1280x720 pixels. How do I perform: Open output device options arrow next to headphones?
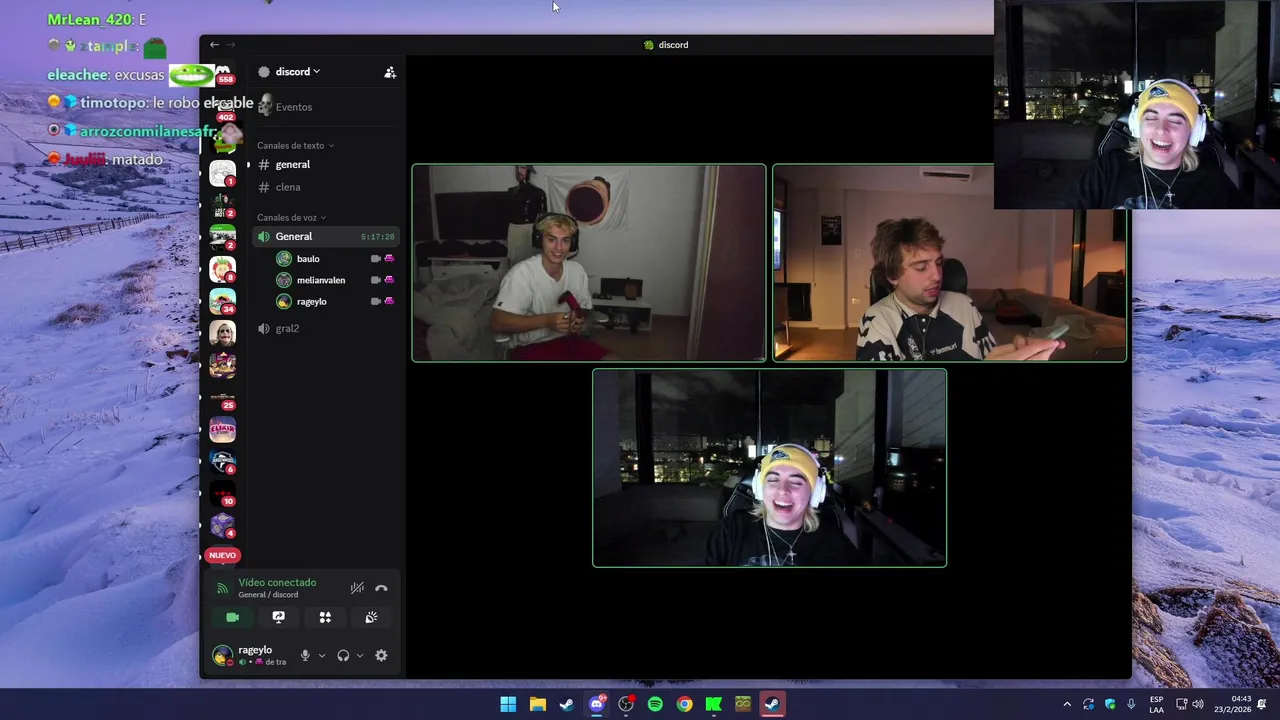coord(359,656)
